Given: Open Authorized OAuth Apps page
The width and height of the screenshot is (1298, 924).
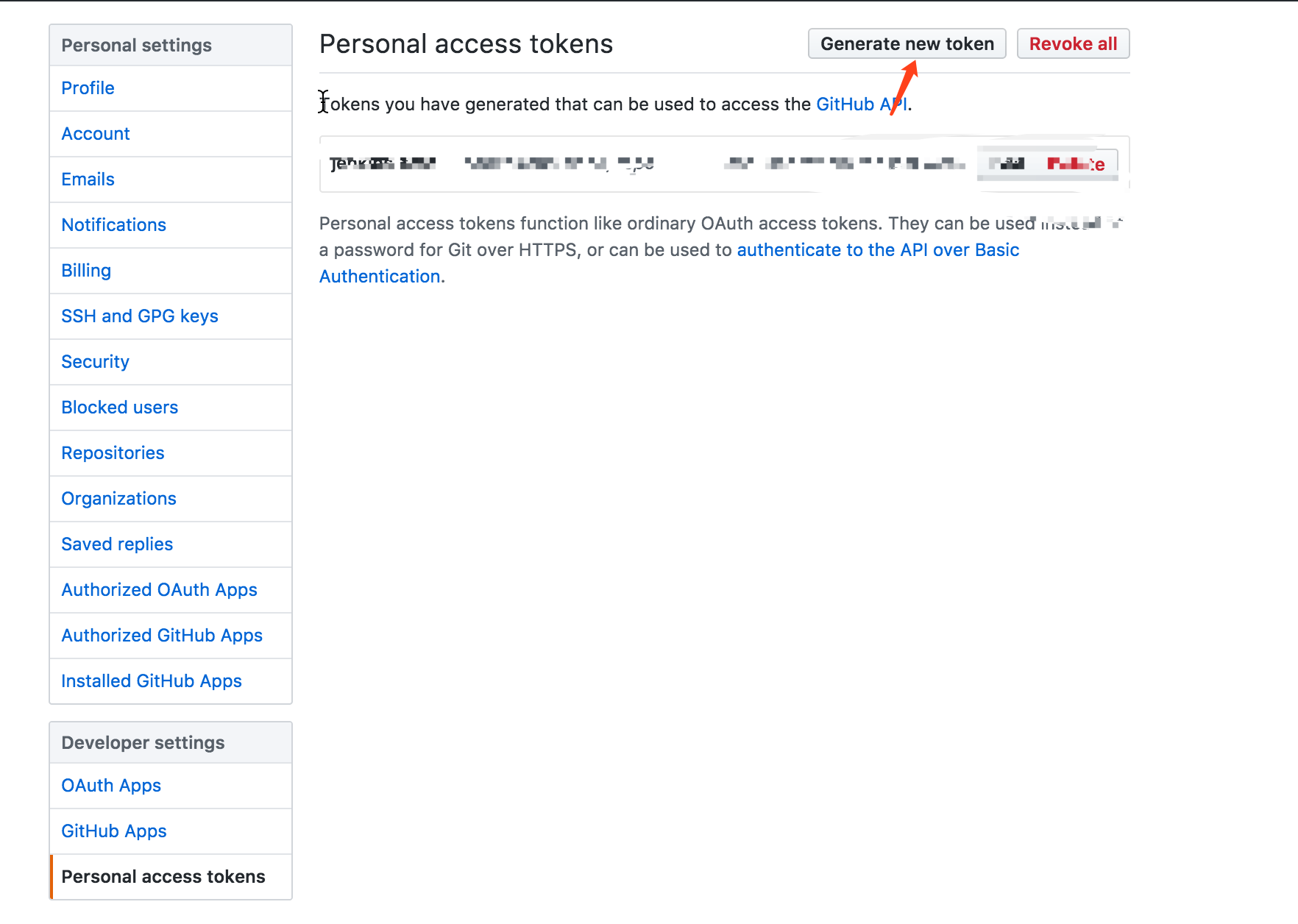Looking at the screenshot, I should (160, 590).
